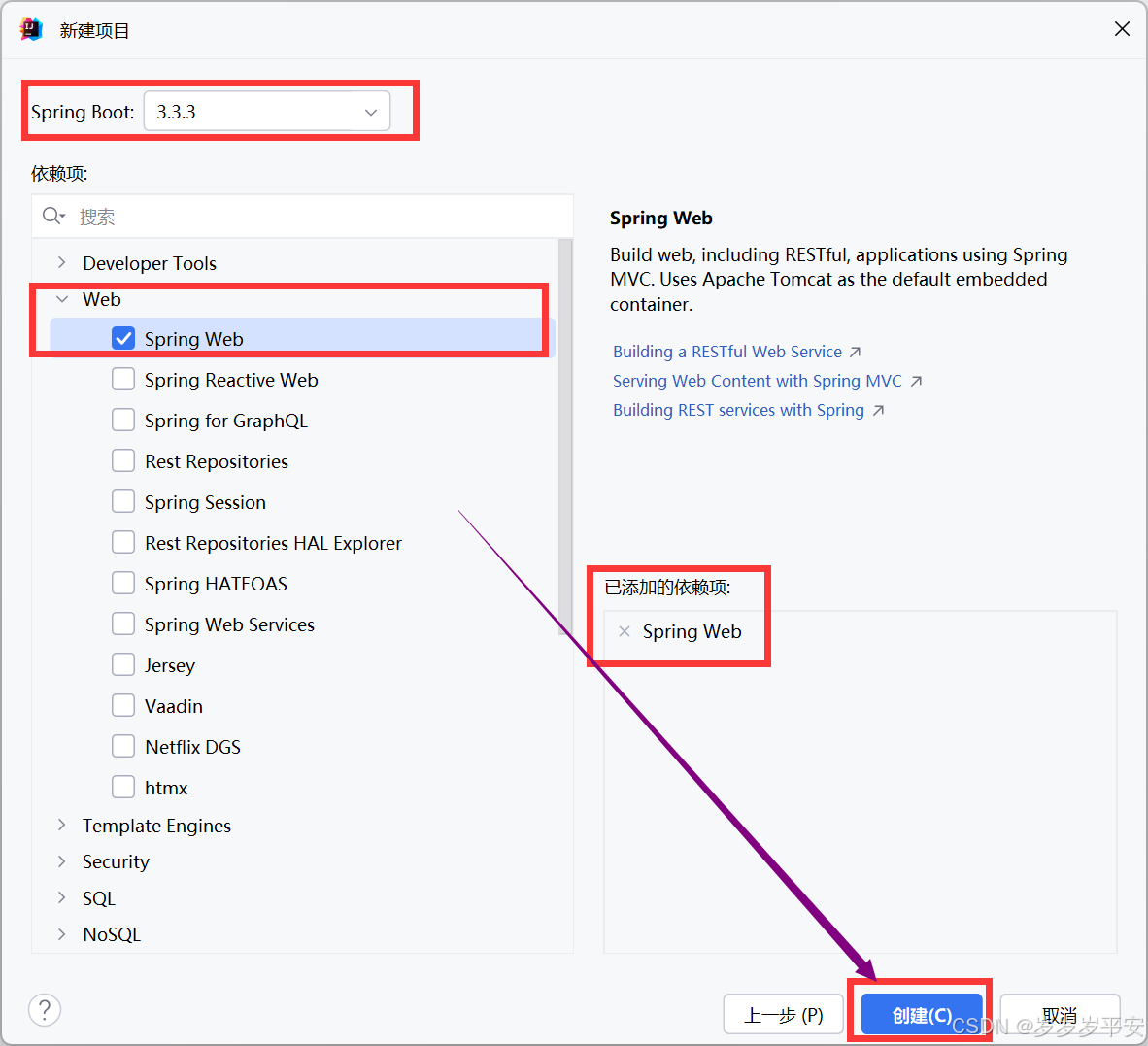Remove Spring Web from added dependencies
The width and height of the screenshot is (1148, 1046).
pos(625,631)
